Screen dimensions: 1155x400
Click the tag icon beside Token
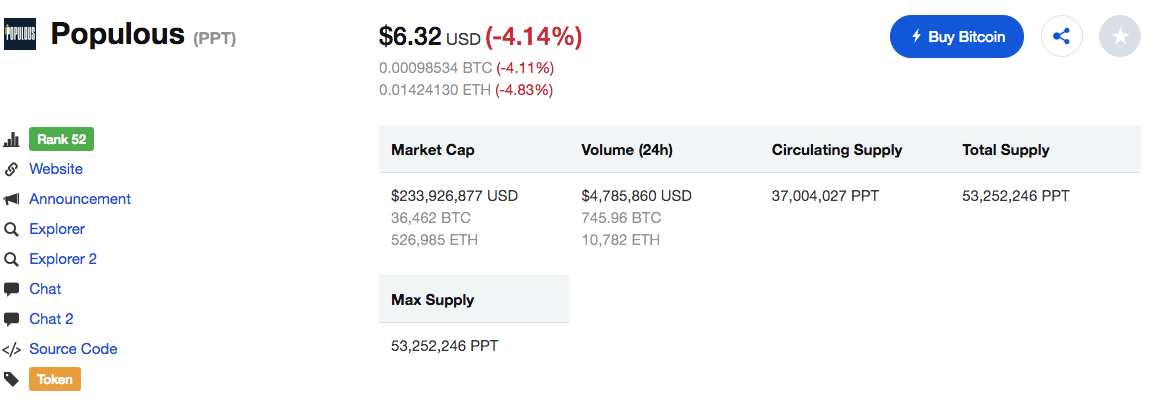point(12,380)
